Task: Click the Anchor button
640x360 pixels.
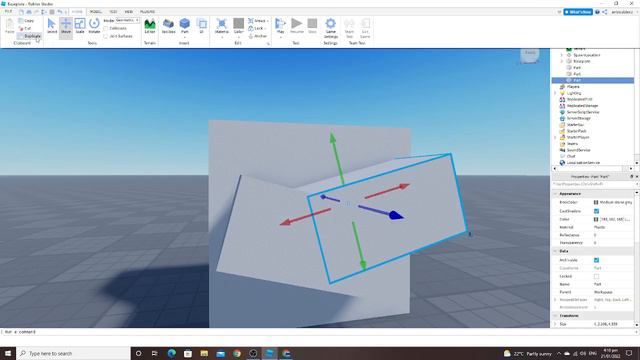Action: [258, 36]
